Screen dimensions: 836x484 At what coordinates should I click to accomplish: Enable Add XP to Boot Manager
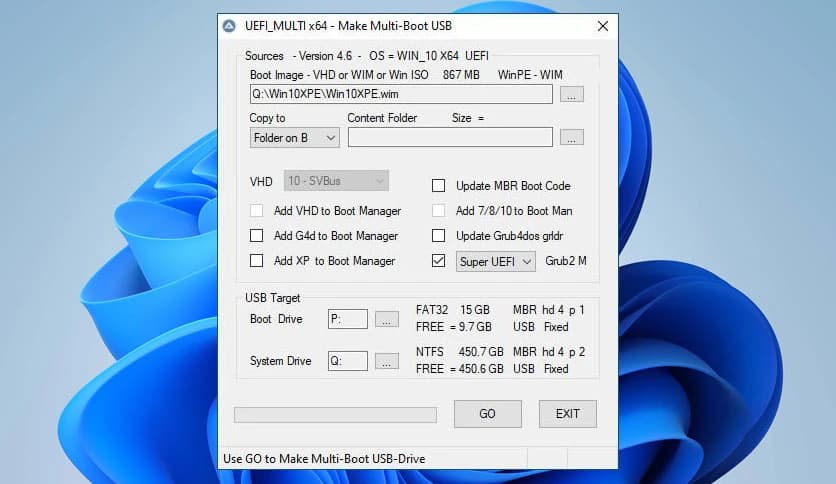coord(256,261)
